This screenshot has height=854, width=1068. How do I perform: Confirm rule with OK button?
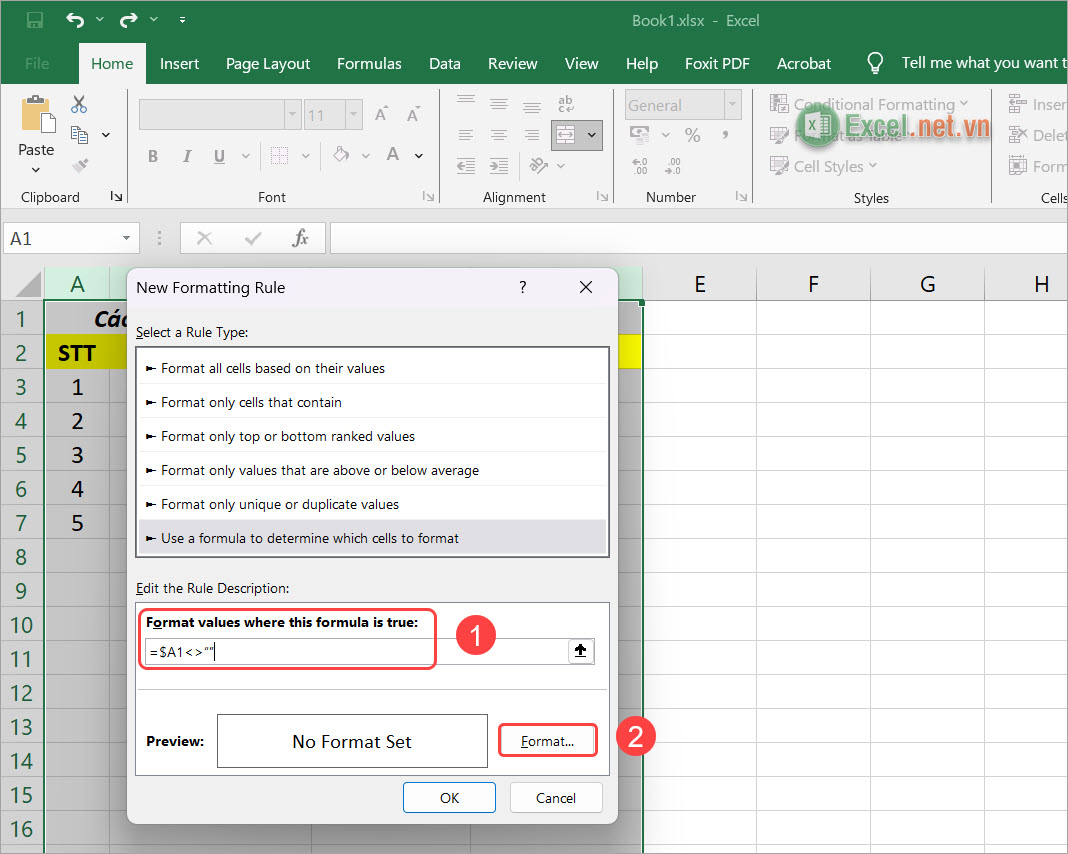[x=450, y=797]
